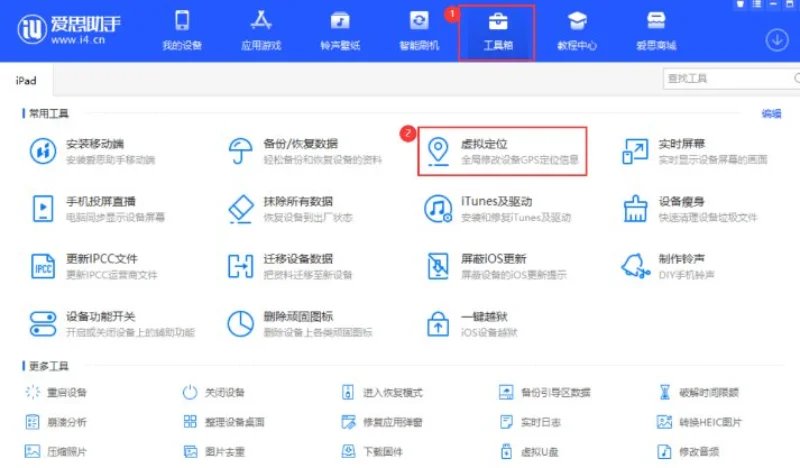Open the 实时日志 log viewer
This screenshot has width=800, height=468.
(x=530, y=422)
